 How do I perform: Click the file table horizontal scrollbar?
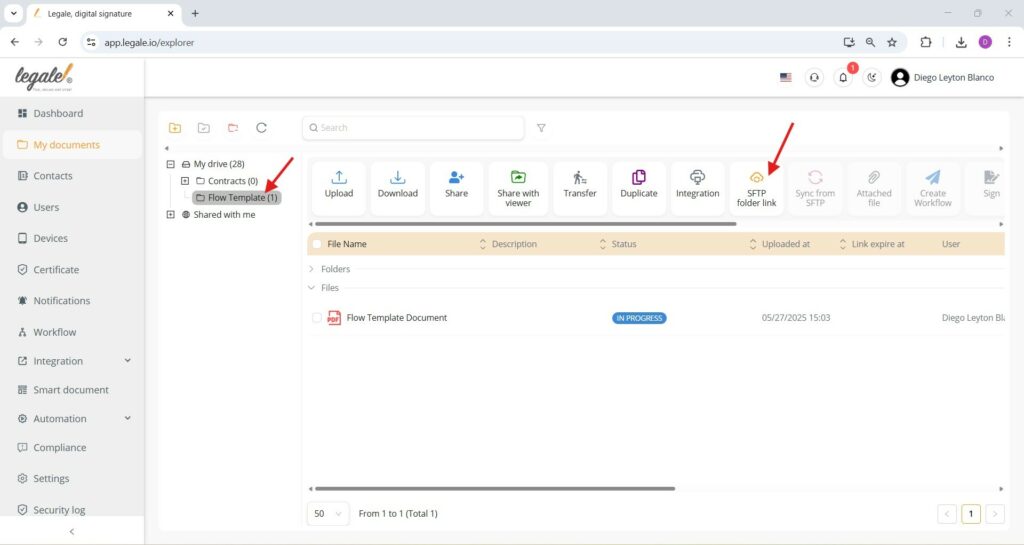click(x=495, y=489)
